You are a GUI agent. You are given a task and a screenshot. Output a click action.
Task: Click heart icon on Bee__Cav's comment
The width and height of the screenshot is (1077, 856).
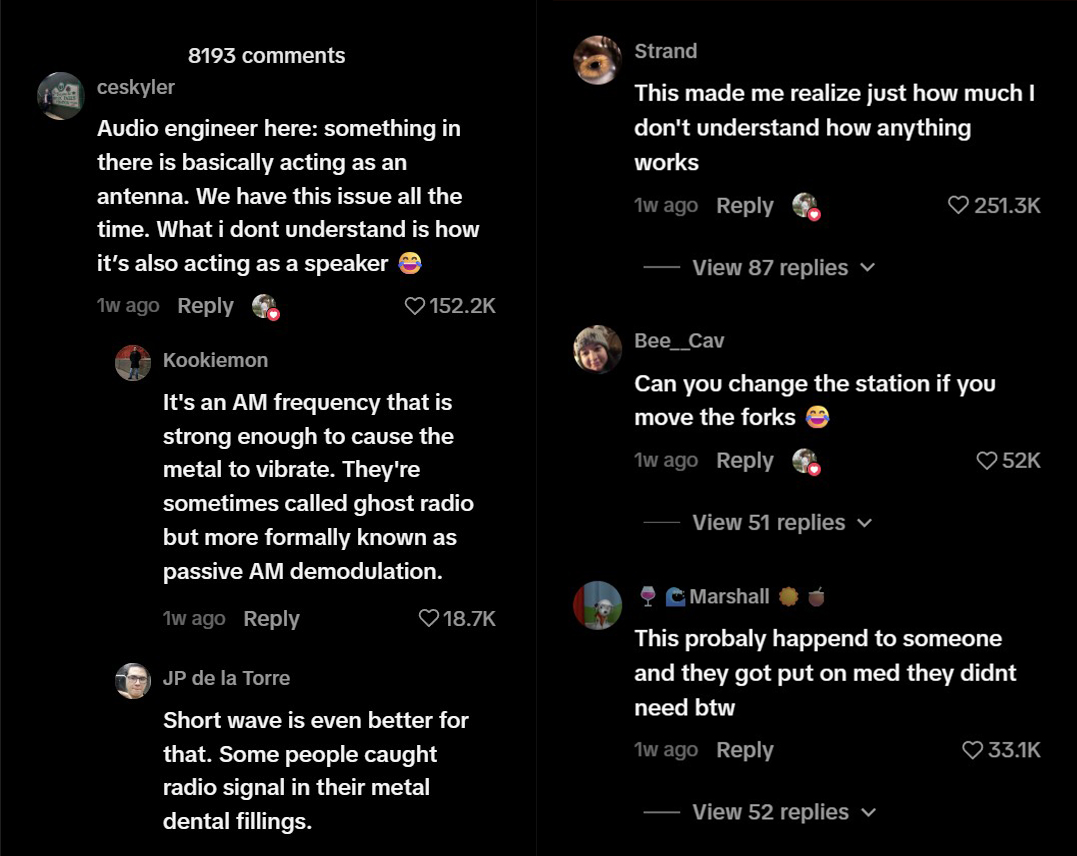[986, 461]
